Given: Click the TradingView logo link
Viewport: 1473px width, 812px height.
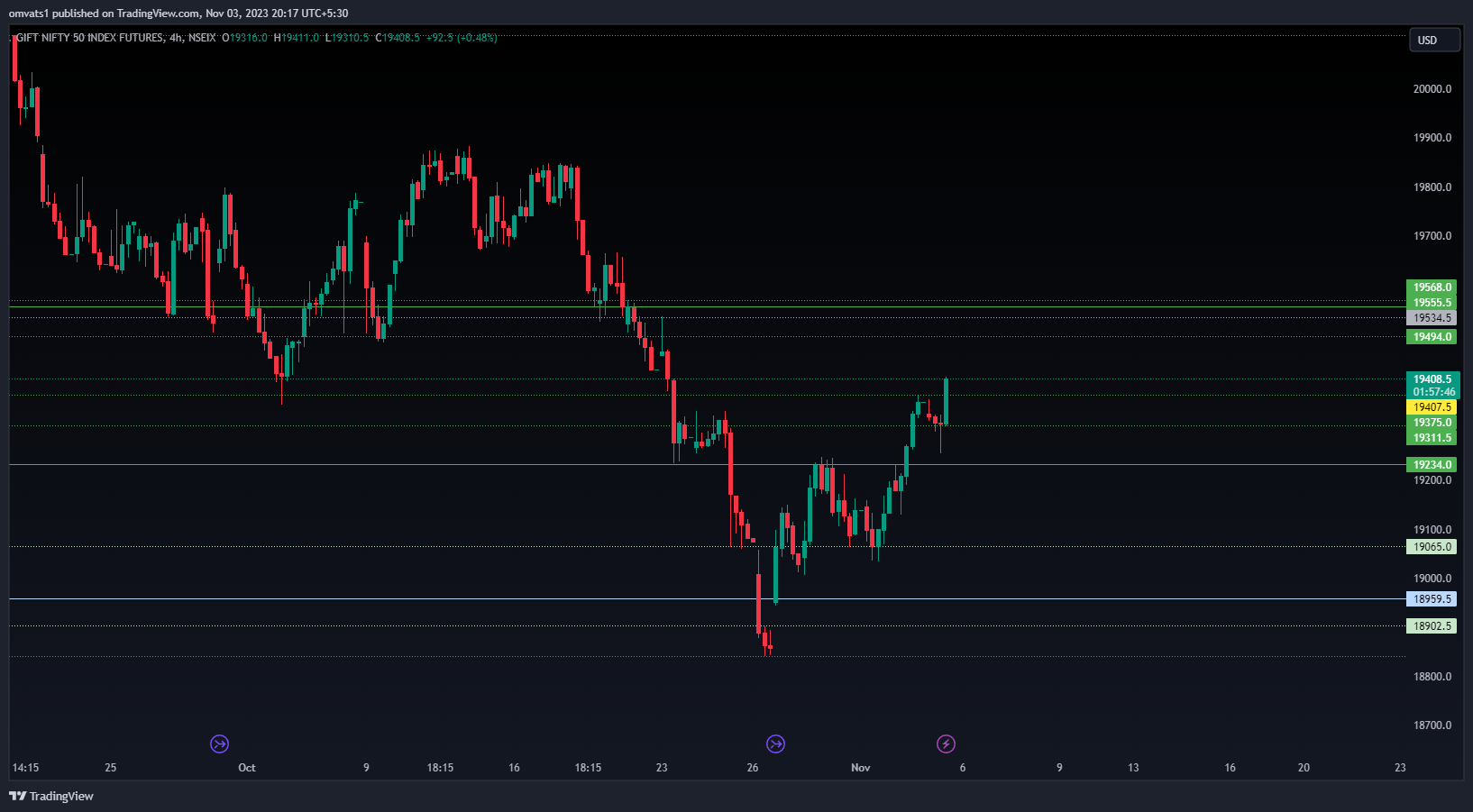Looking at the screenshot, I should 51,796.
